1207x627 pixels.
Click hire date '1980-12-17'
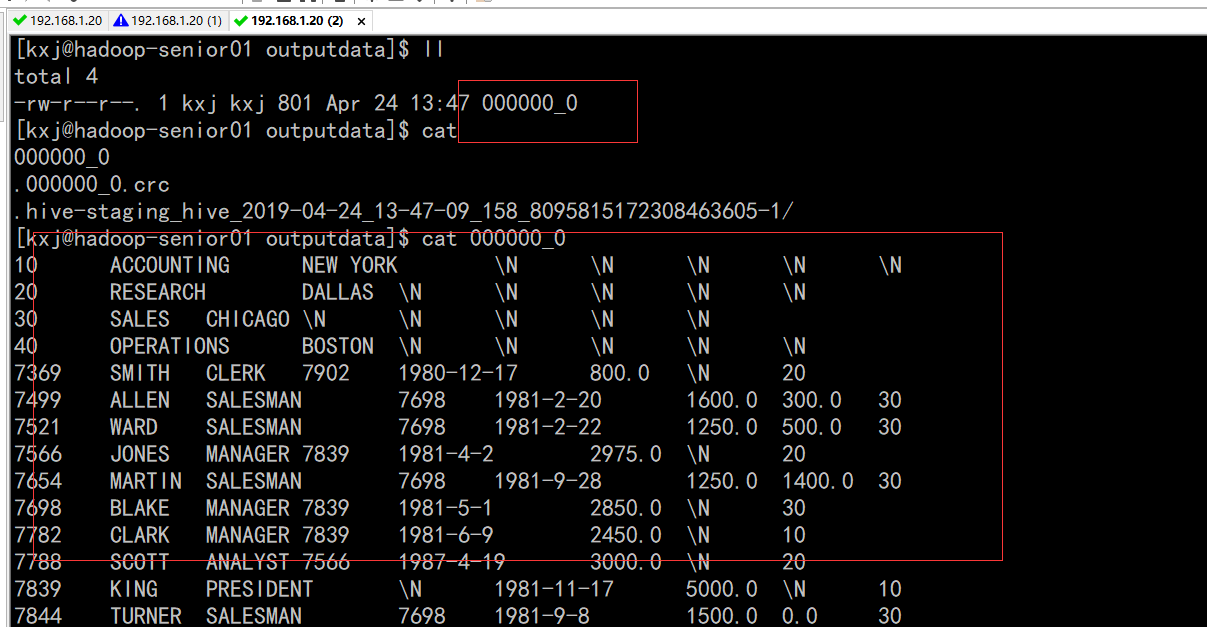pyautogui.click(x=458, y=373)
